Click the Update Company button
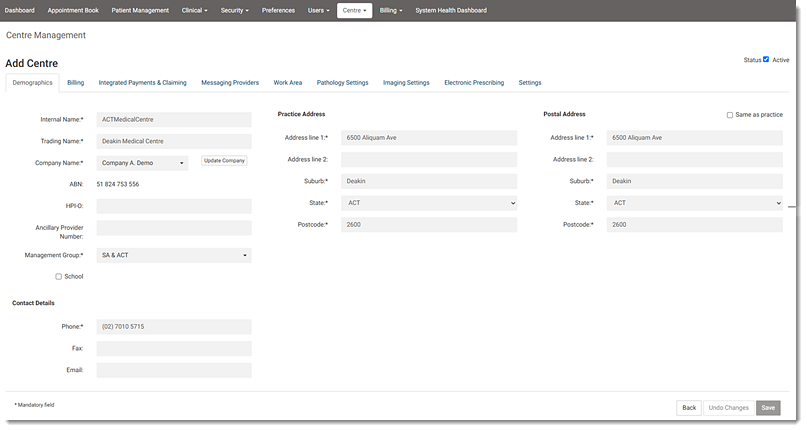The width and height of the screenshot is (807, 430). [224, 161]
